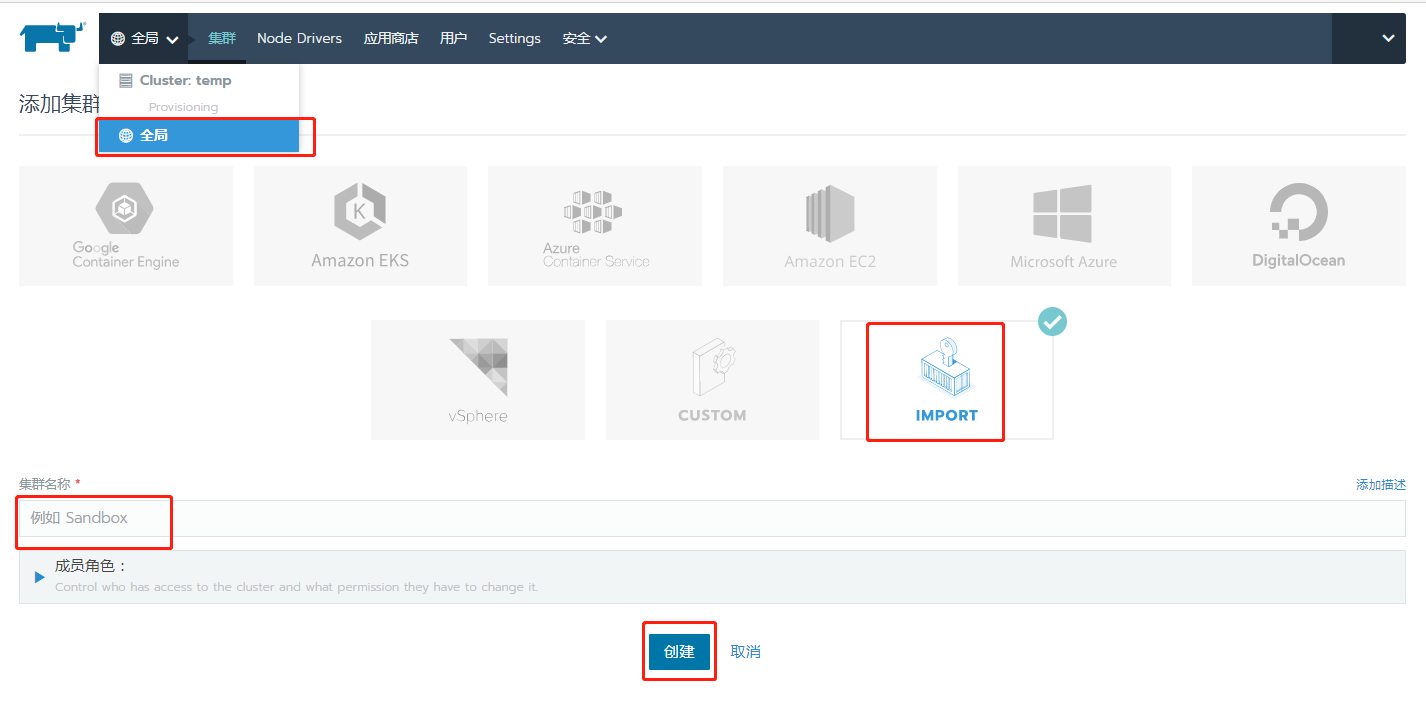This screenshot has height=708, width=1426.
Task: Expand the 安全 dropdown menu
Action: coord(584,38)
